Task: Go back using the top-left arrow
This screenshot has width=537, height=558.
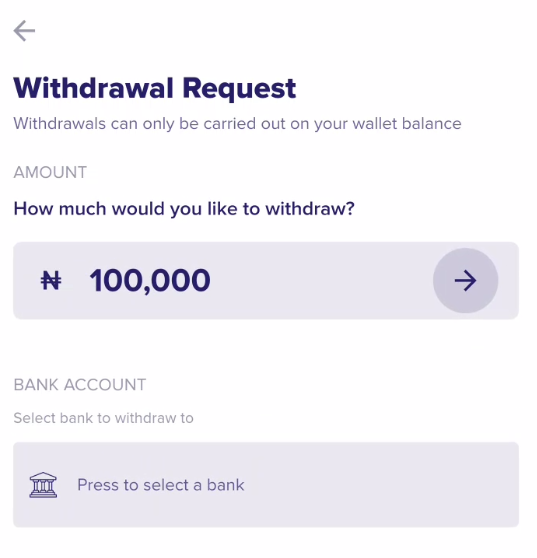Action: pyautogui.click(x=24, y=31)
